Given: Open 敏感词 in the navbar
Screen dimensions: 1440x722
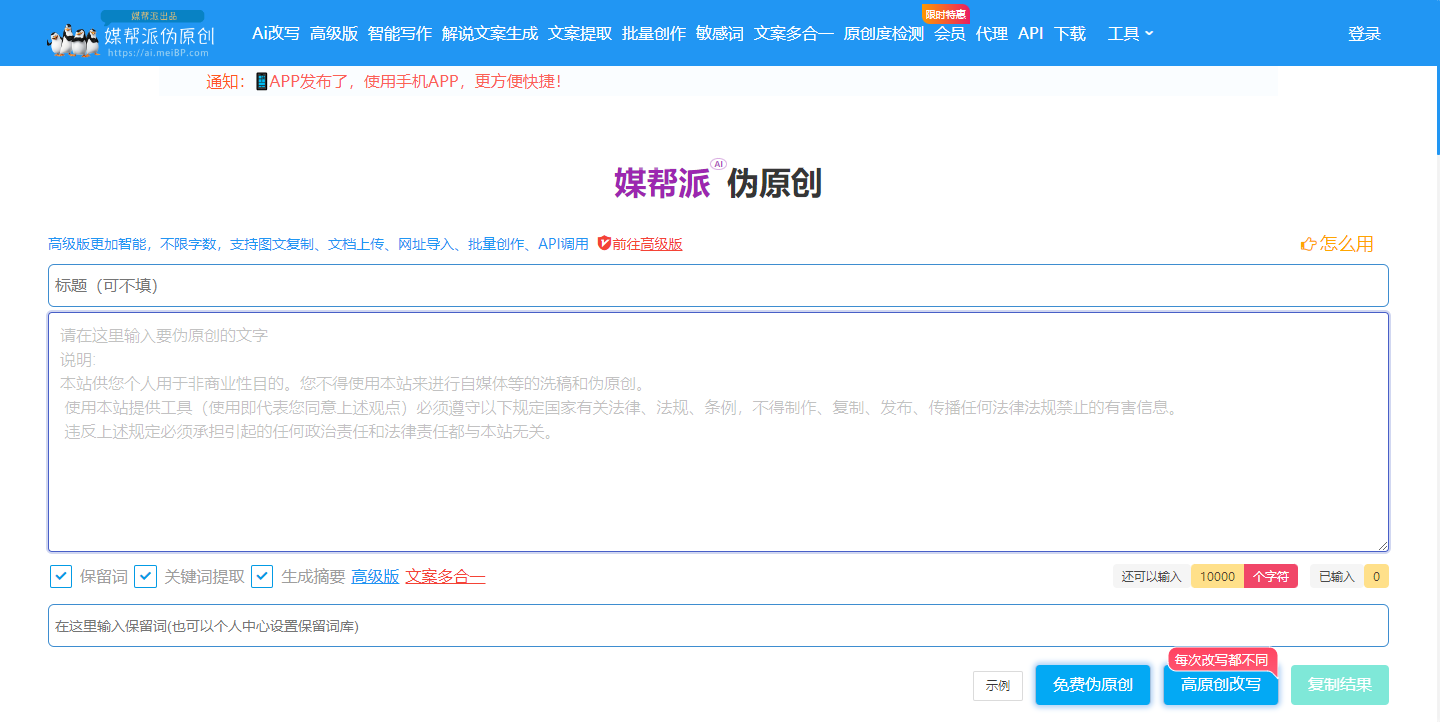Looking at the screenshot, I should point(720,33).
